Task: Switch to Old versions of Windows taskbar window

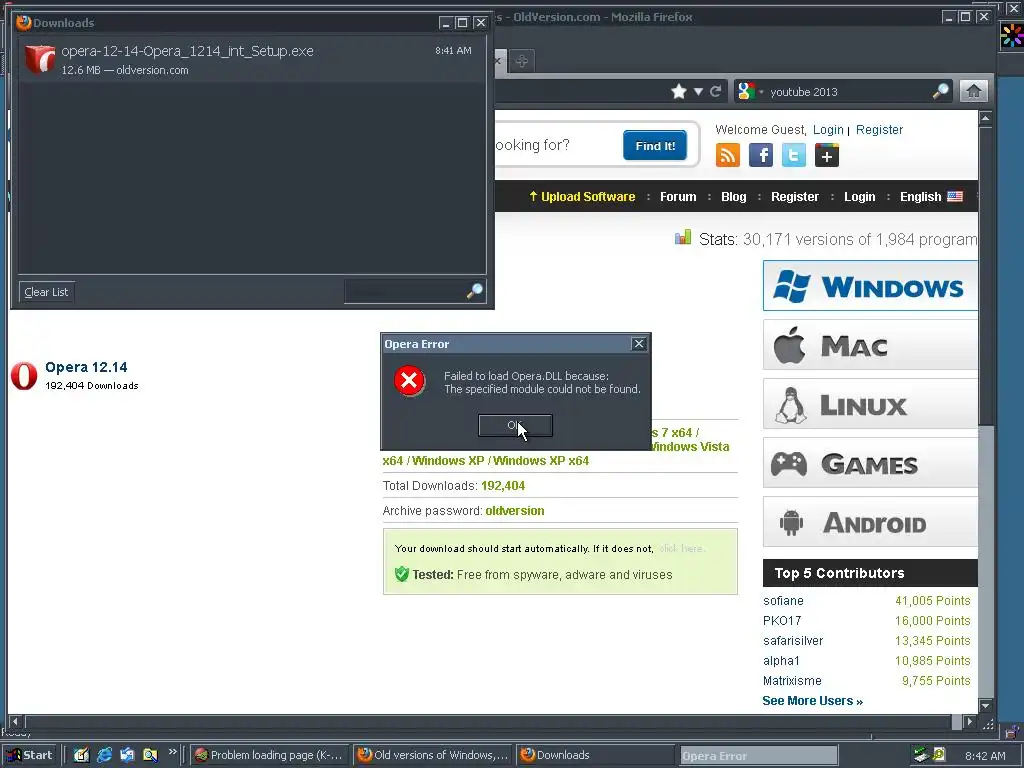Action: (434, 755)
